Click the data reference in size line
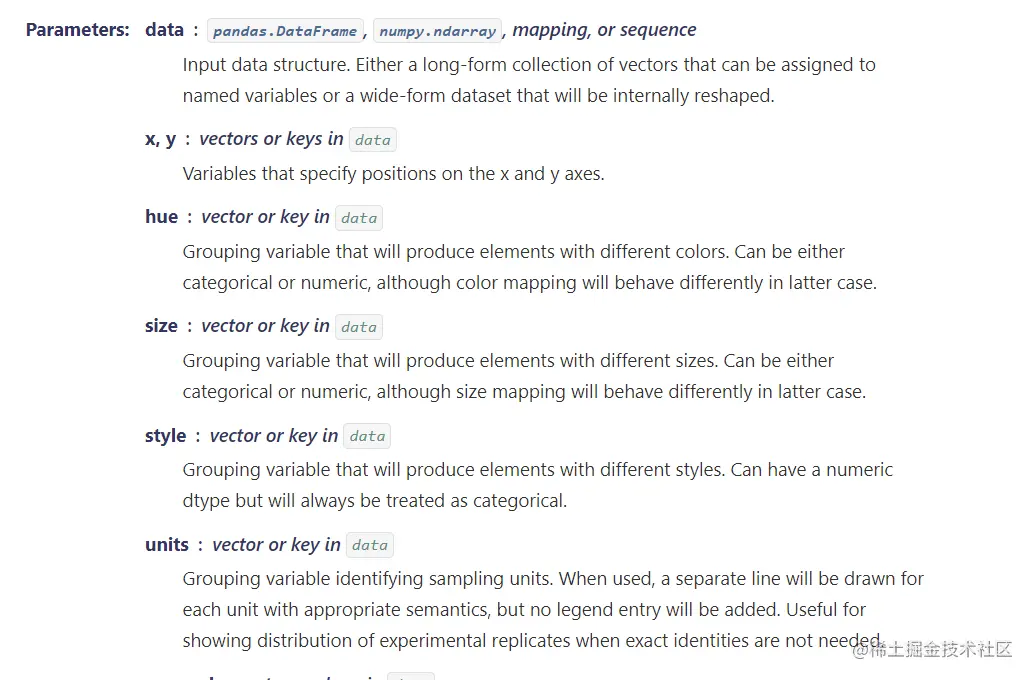The image size is (1033, 680). coord(358,327)
